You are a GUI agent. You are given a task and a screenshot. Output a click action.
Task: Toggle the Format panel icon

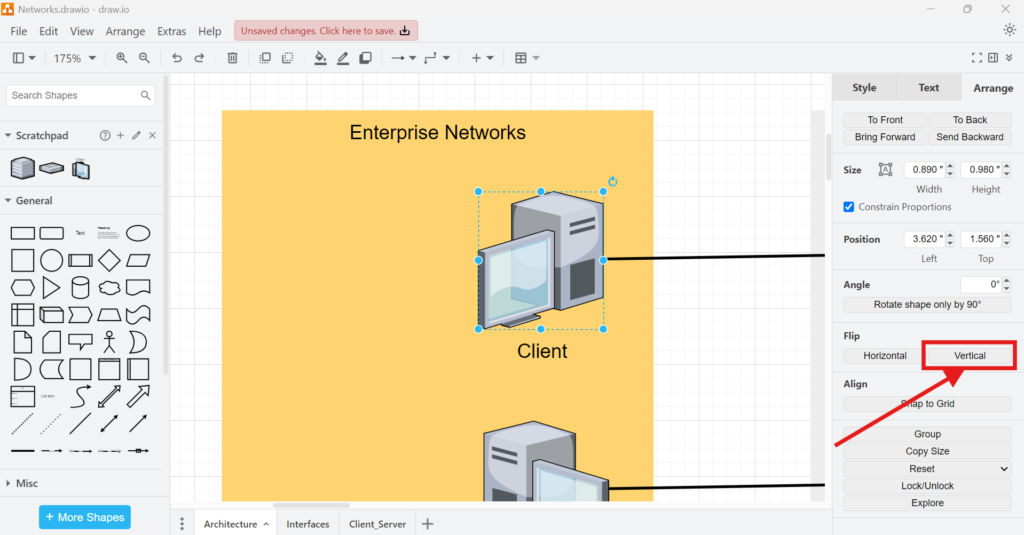[993, 58]
